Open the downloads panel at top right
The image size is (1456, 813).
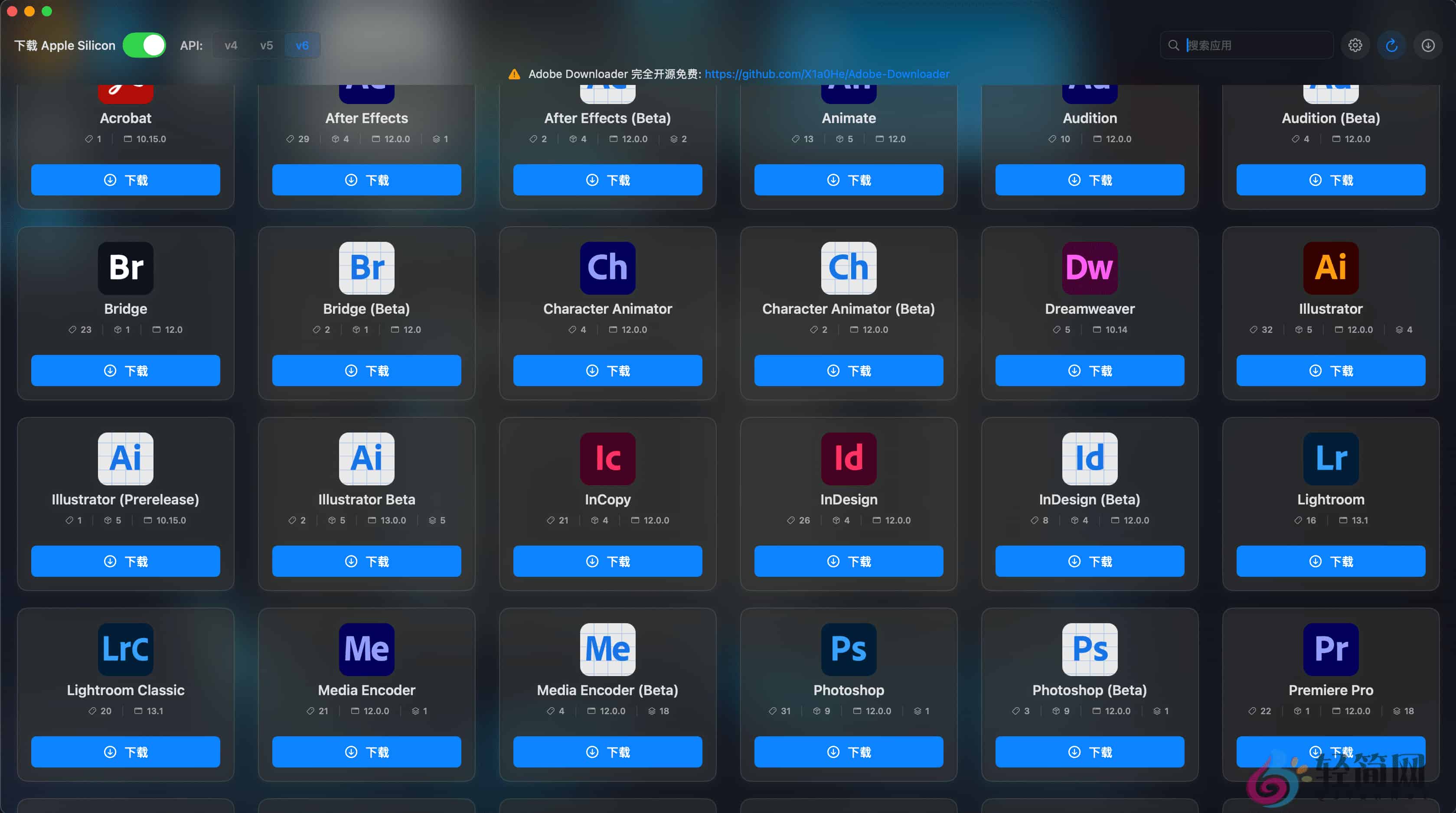(x=1427, y=45)
